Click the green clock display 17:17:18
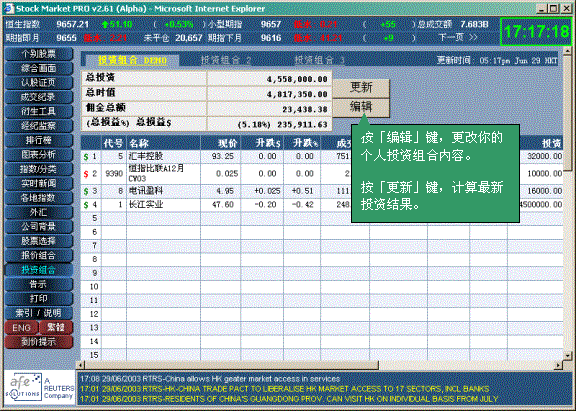The width and height of the screenshot is (576, 411). (x=537, y=32)
